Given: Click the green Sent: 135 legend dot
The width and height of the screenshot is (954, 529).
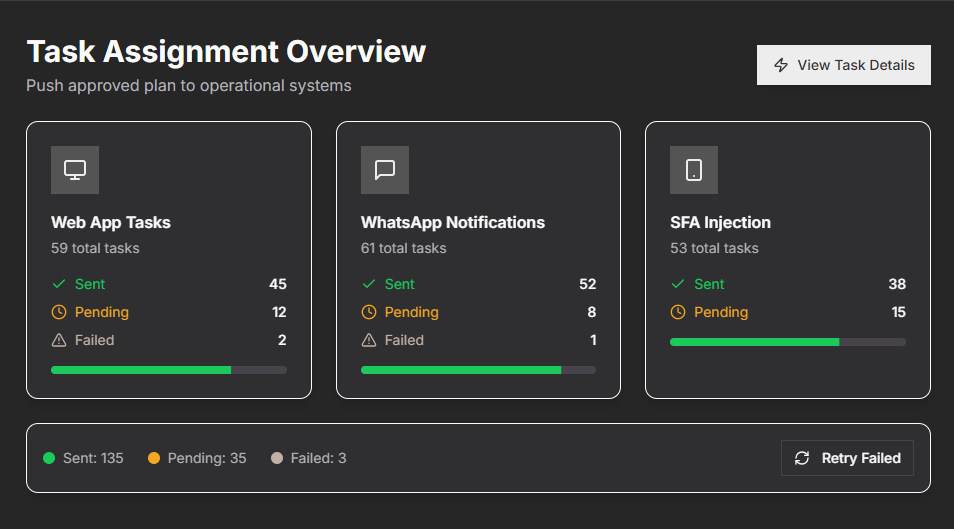Looking at the screenshot, I should point(49,458).
